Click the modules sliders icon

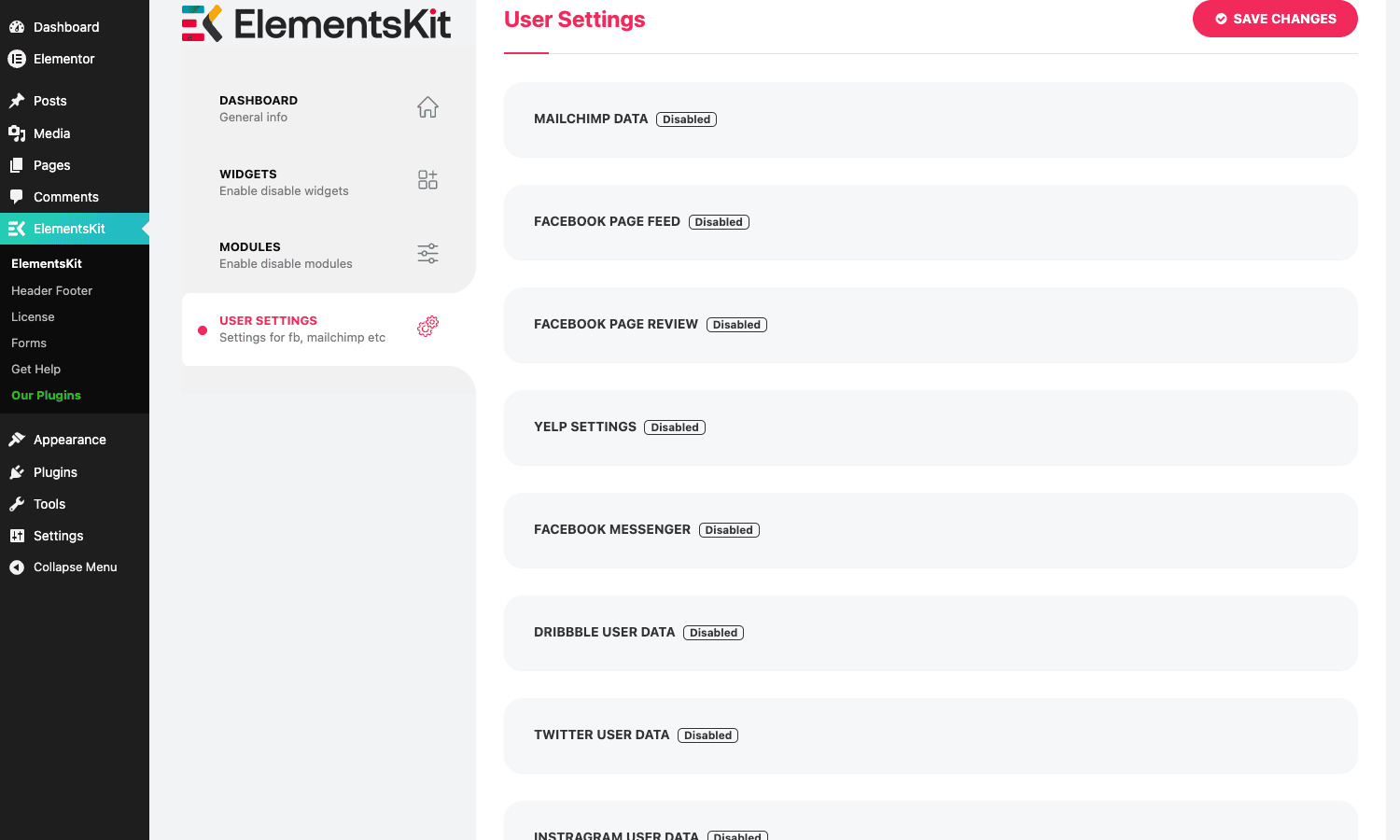coord(427,253)
